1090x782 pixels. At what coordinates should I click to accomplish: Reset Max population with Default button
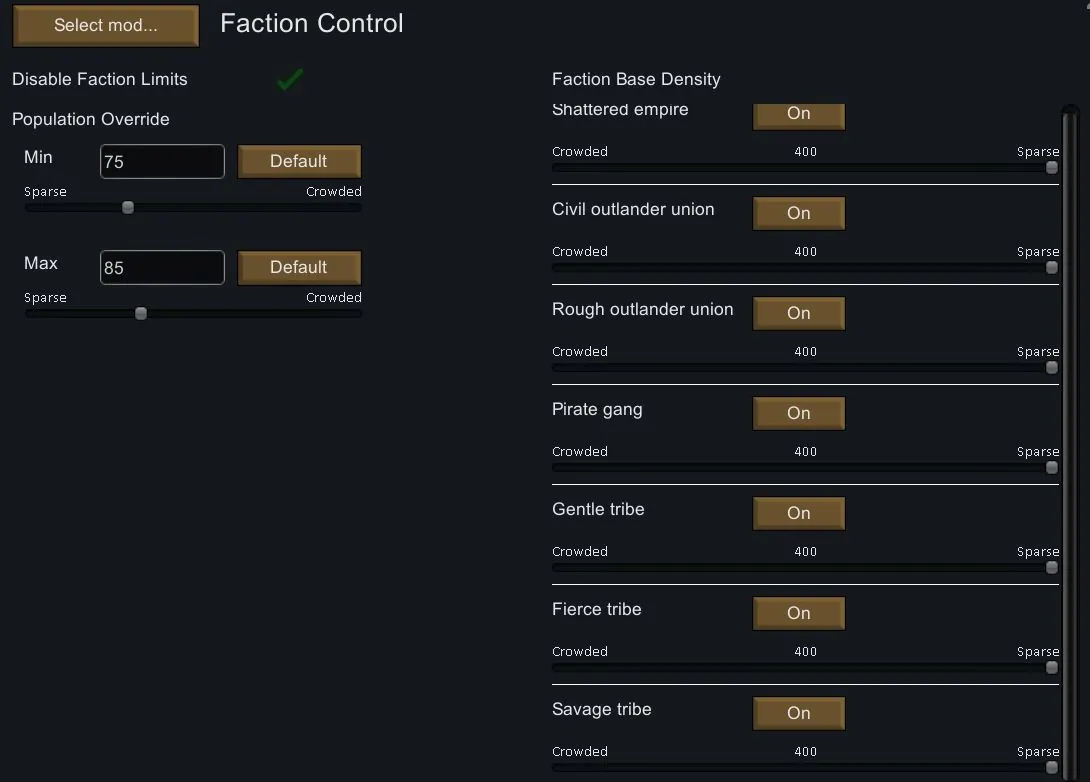299,267
